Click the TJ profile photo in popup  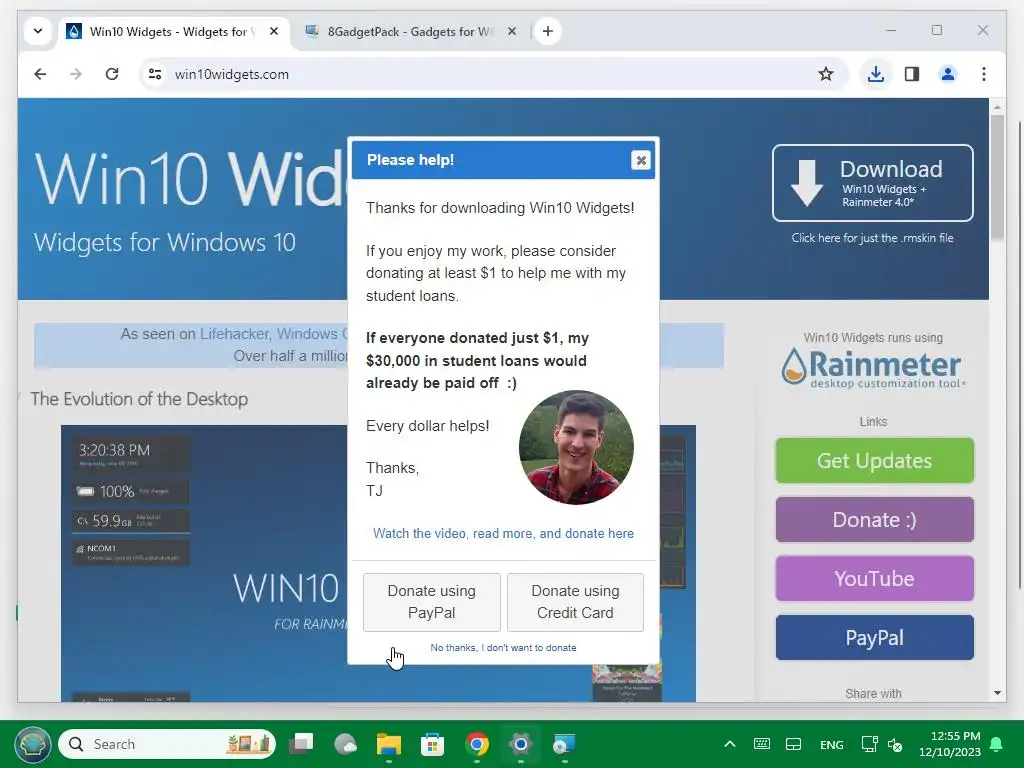576,447
